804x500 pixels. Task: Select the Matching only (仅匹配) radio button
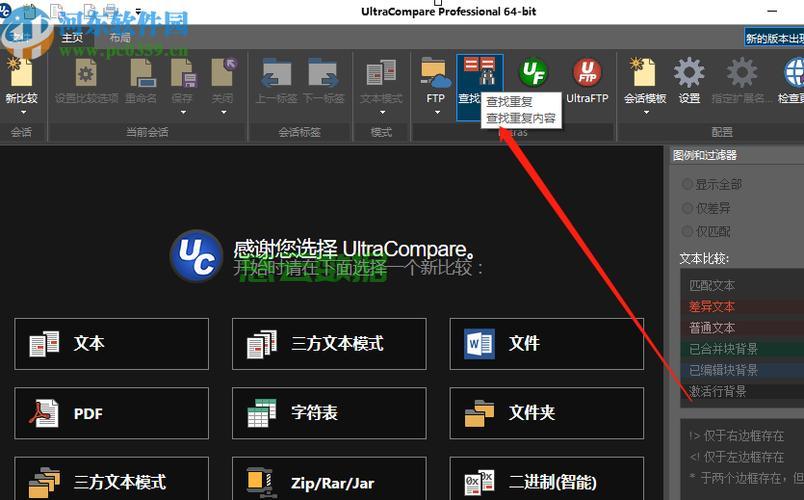(687, 231)
